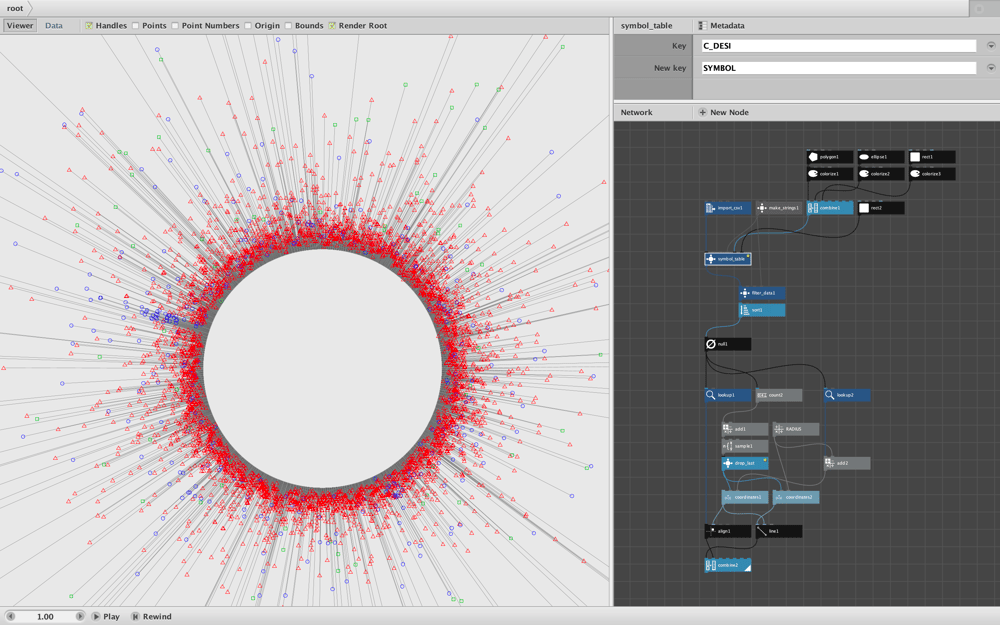Select the add1 node
The width and height of the screenshot is (1000, 625).
(745, 429)
